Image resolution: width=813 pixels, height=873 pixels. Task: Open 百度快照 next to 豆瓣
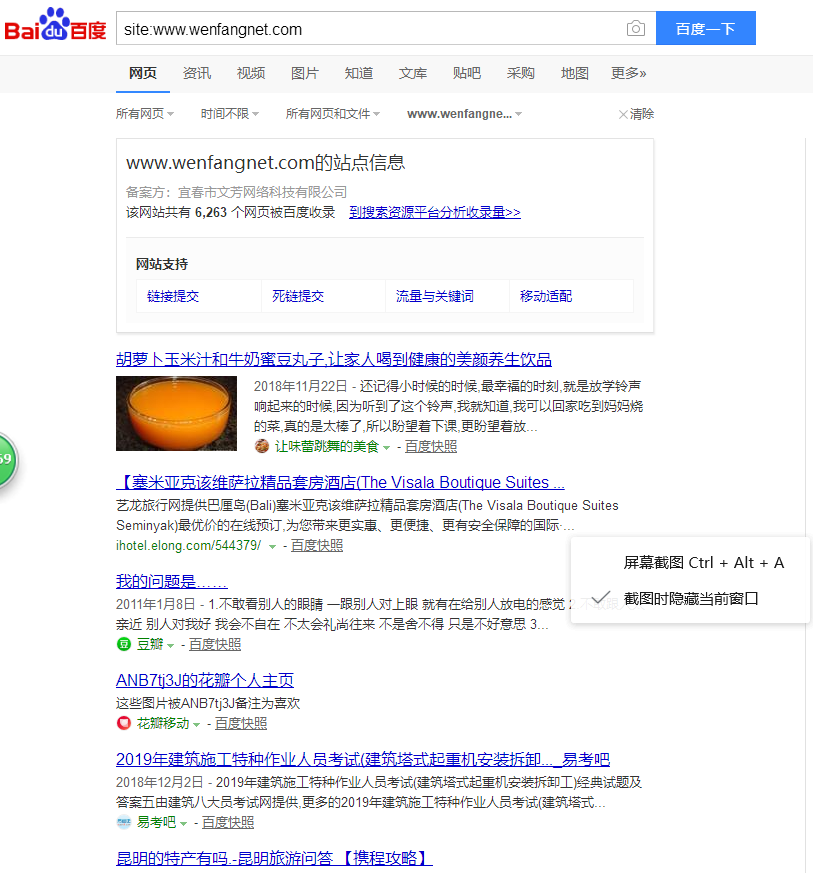tap(215, 644)
